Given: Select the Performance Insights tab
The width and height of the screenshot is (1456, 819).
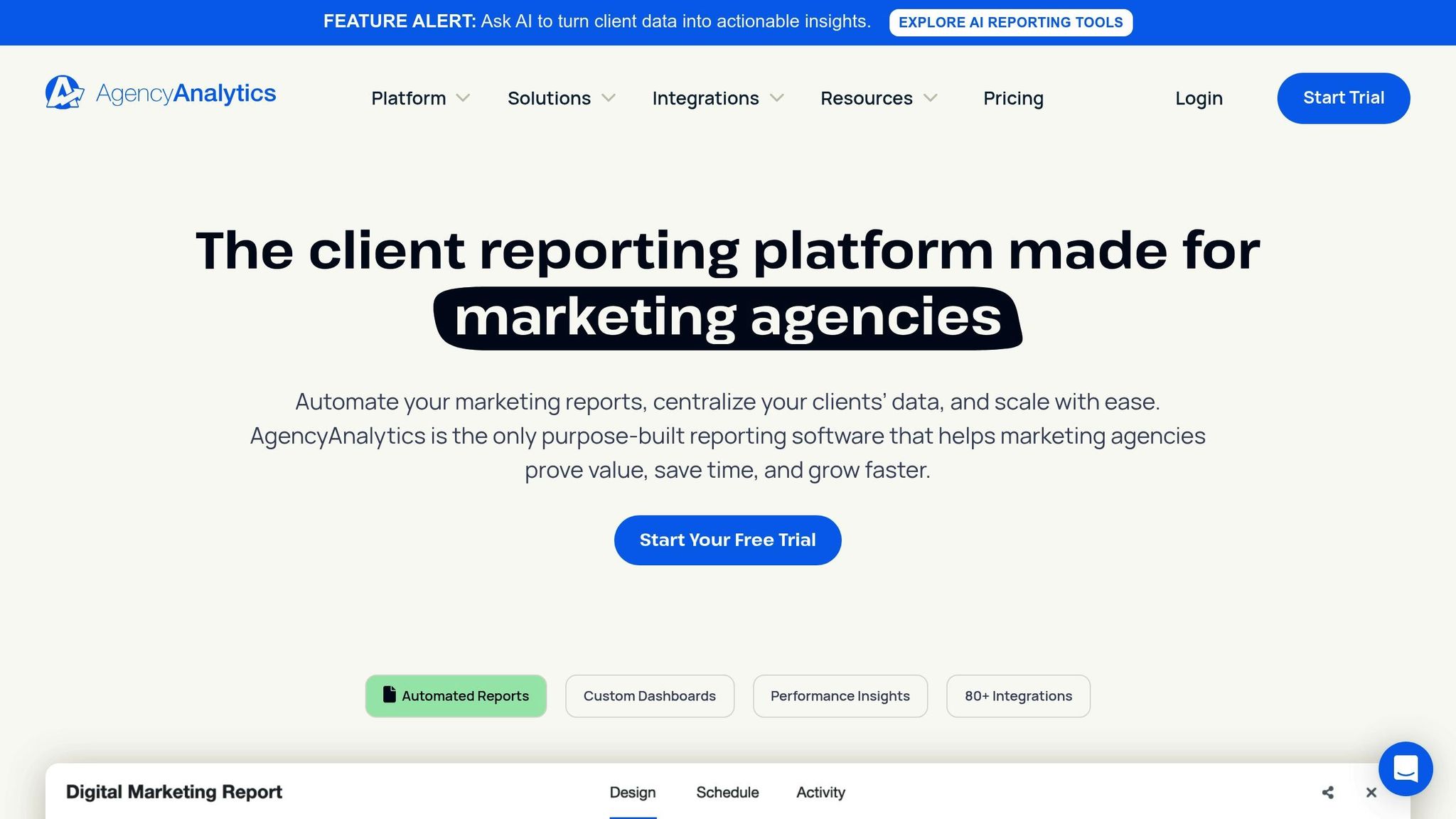Looking at the screenshot, I should click(840, 696).
